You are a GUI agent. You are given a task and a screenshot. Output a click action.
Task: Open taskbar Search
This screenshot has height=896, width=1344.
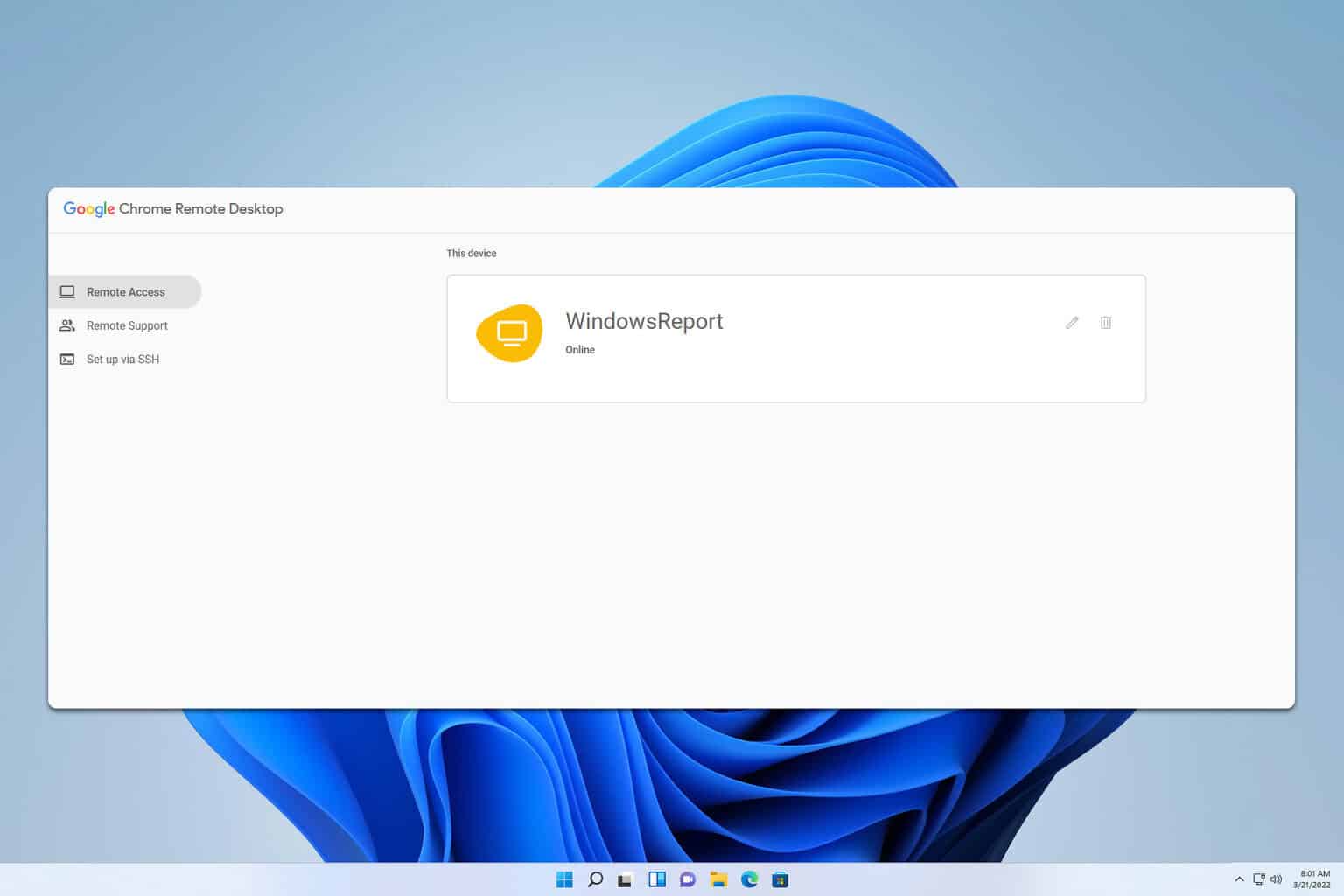[x=595, y=879]
